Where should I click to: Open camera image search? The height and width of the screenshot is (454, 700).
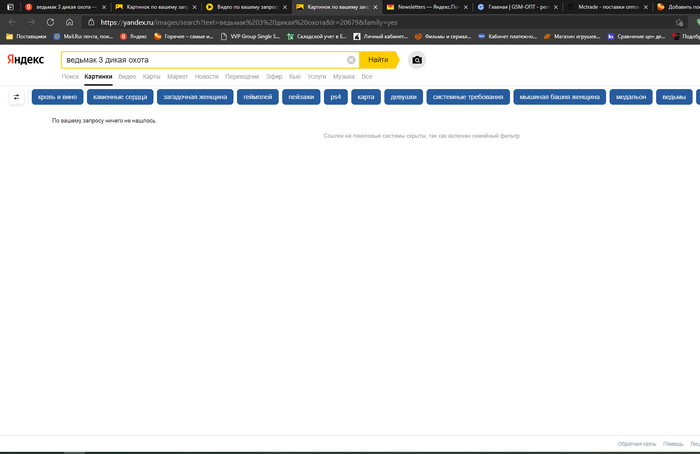(x=417, y=60)
